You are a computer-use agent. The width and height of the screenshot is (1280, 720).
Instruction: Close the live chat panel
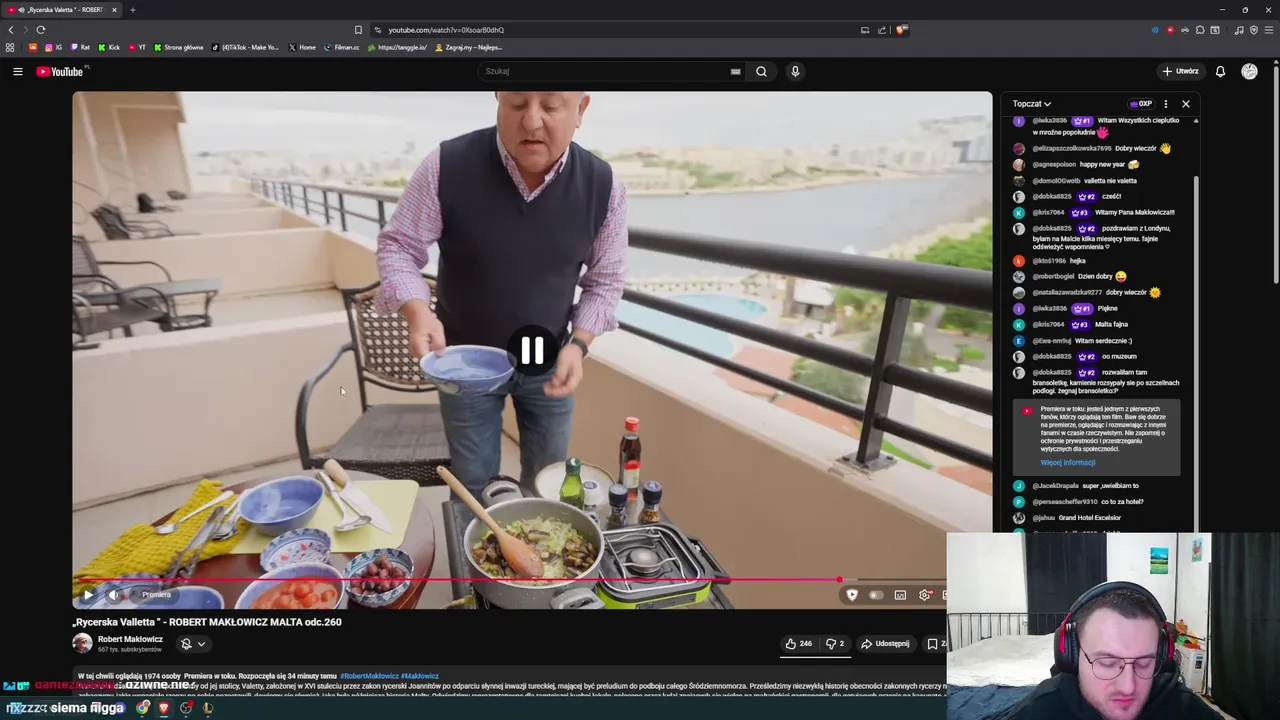(x=1186, y=104)
